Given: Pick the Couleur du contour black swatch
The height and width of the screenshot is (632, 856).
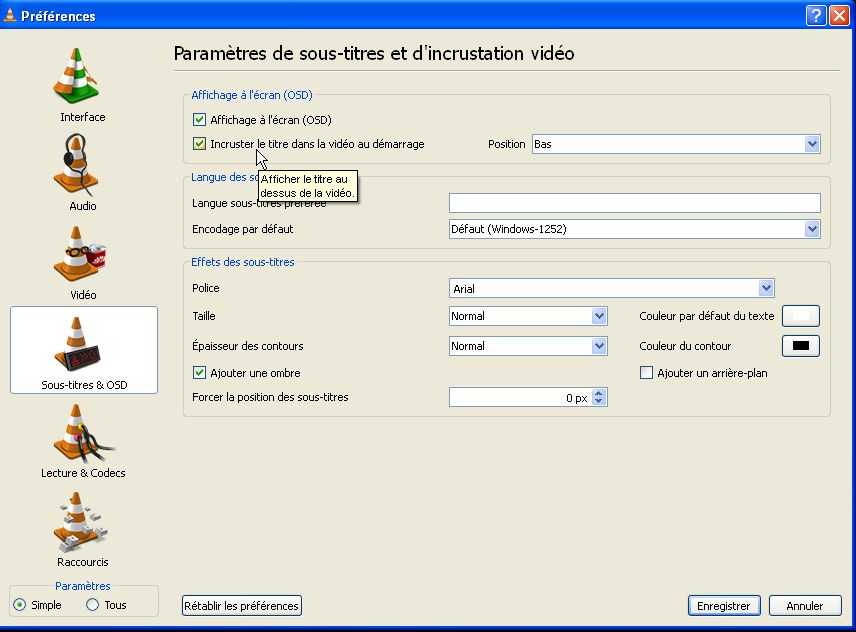Looking at the screenshot, I should pos(800,346).
